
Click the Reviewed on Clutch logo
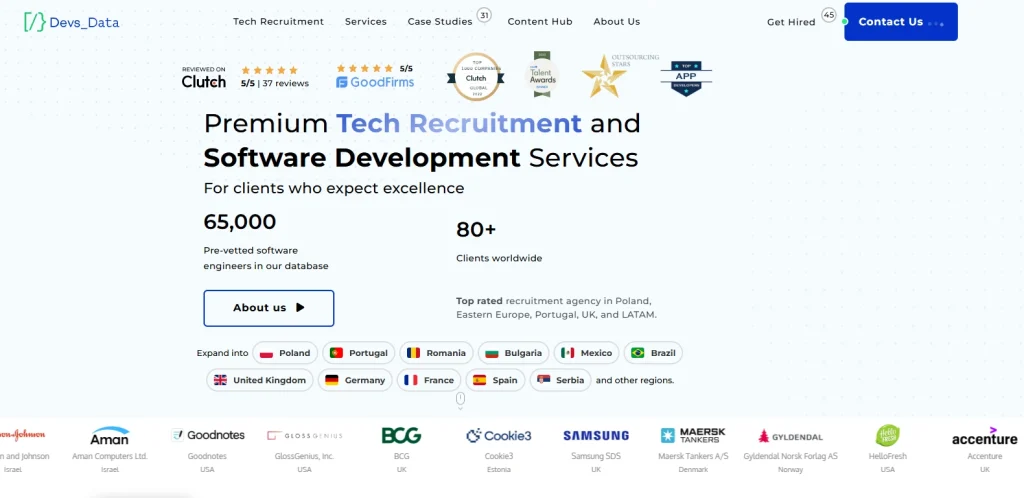click(x=204, y=78)
